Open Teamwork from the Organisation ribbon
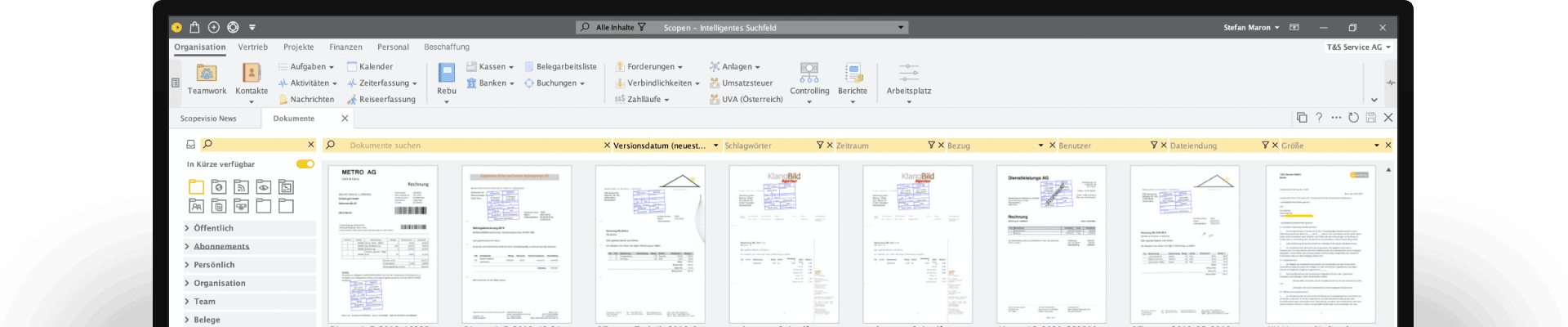 pos(207,79)
